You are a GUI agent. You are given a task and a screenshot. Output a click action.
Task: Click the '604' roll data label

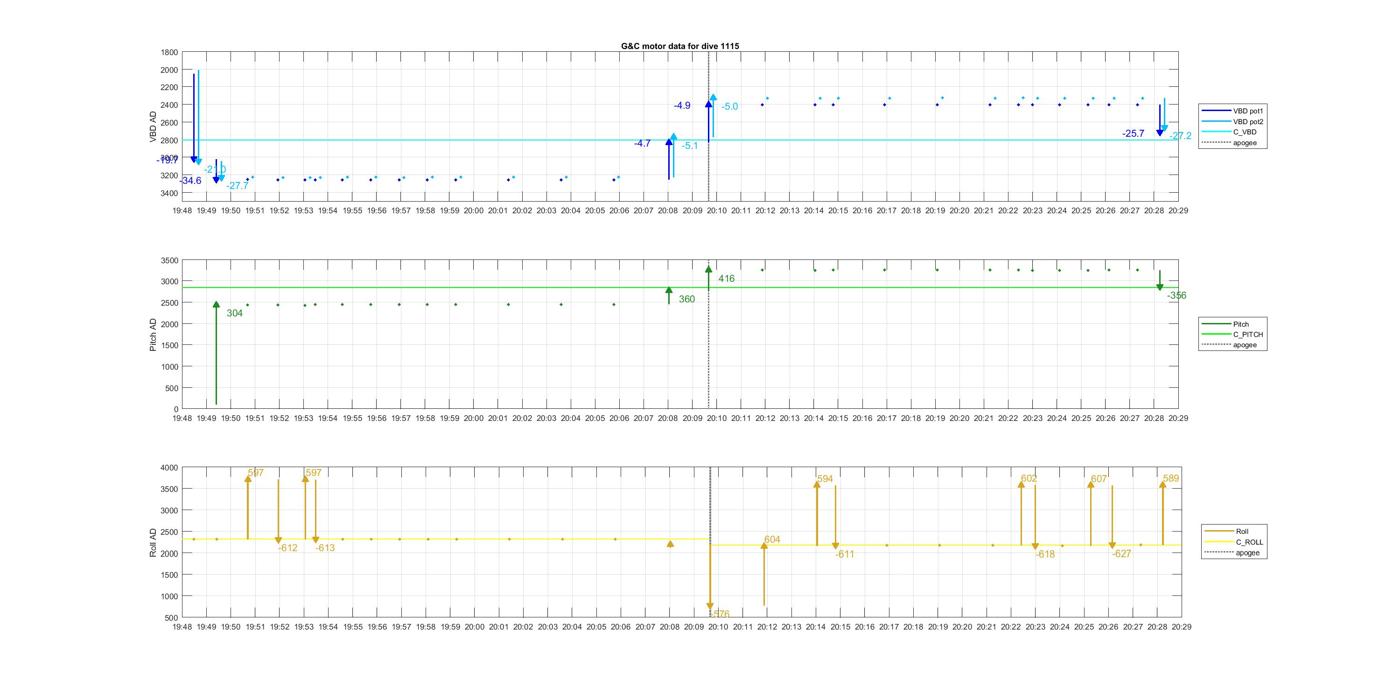tap(772, 540)
